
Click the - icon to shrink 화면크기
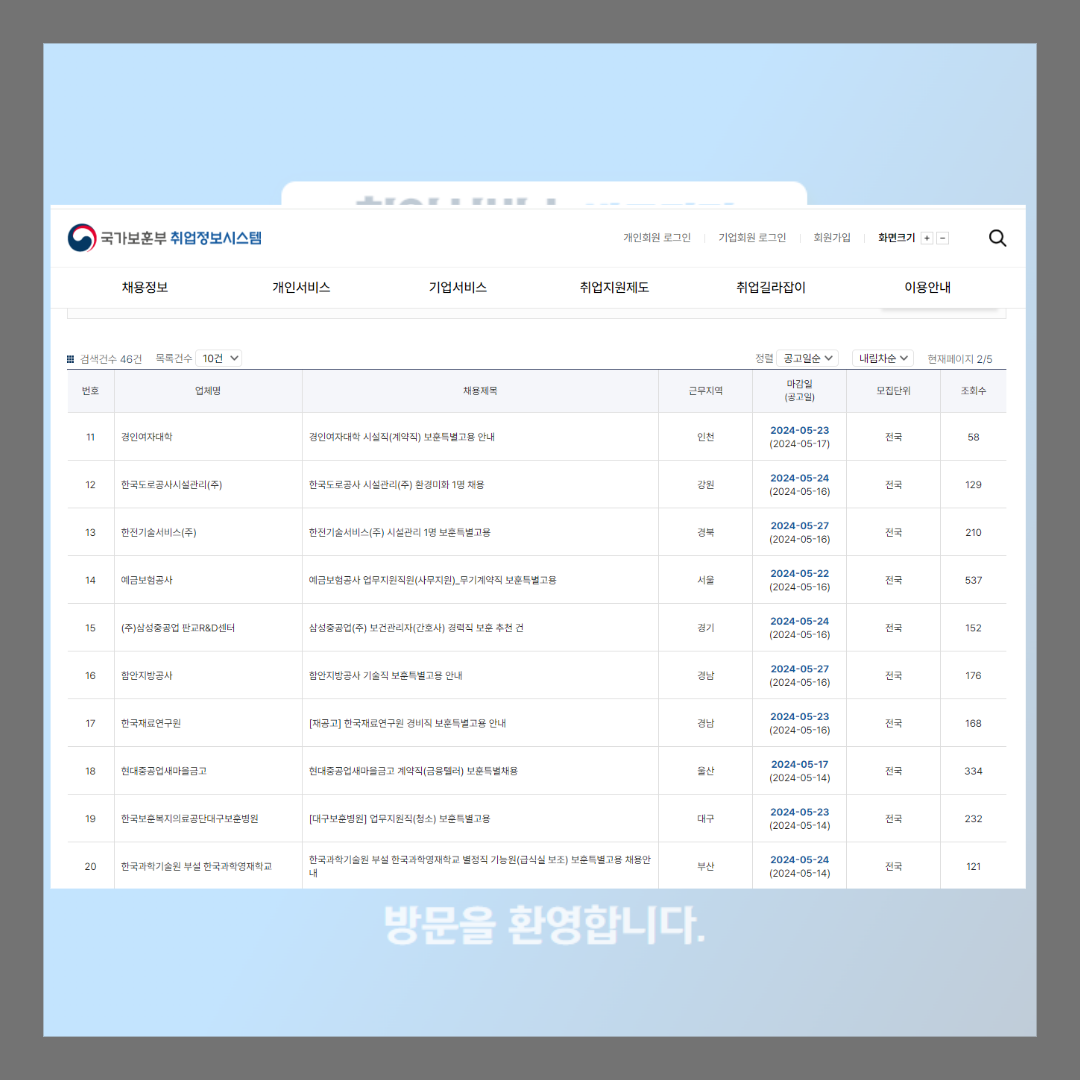(x=941, y=238)
